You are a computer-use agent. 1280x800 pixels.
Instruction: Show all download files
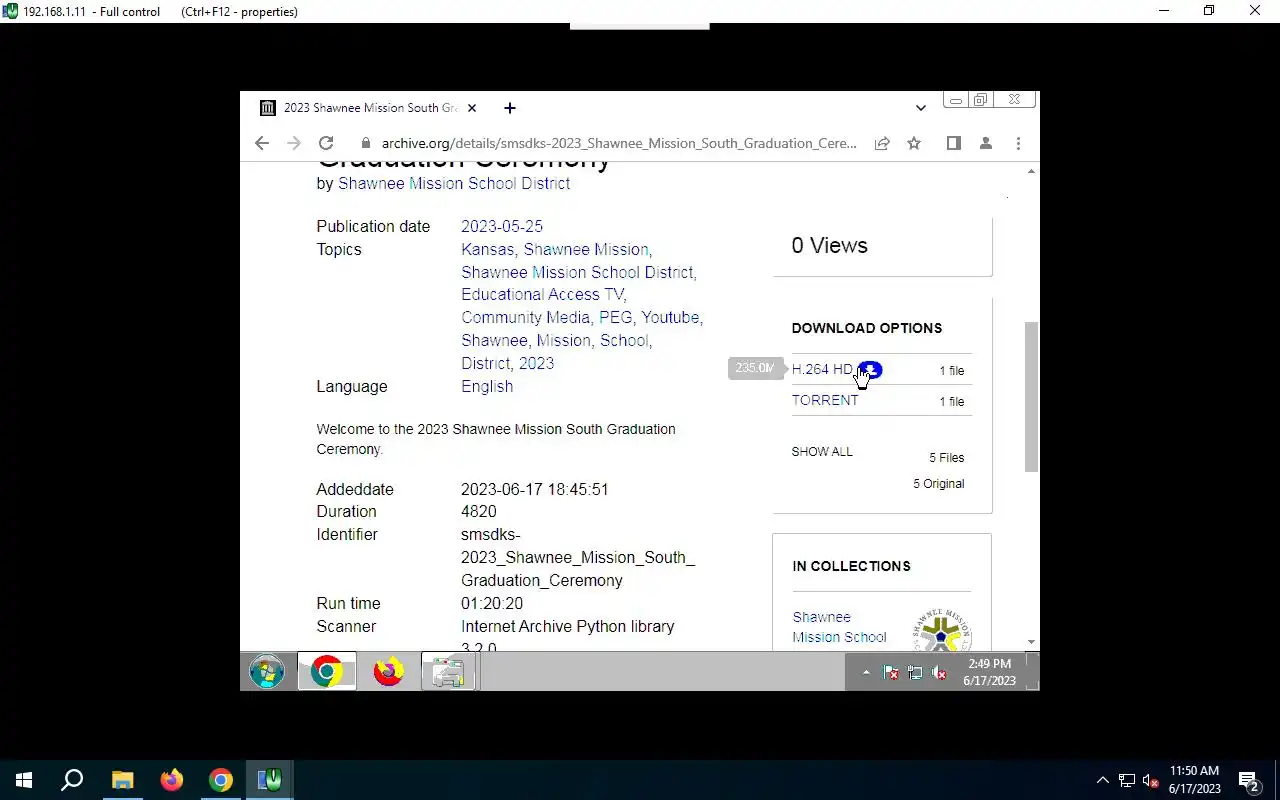(x=822, y=452)
